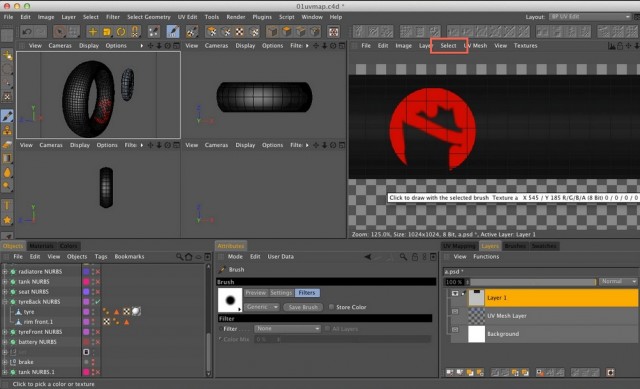Pick the Brush tool in left palette

click(x=7, y=116)
